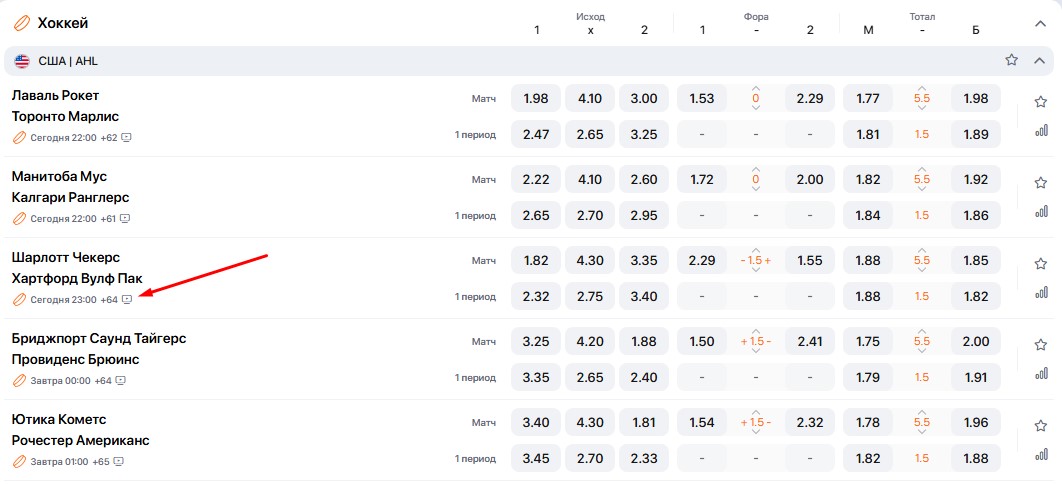Image resolution: width=1062 pixels, height=484 pixels.
Task: Add Лаваль Рокет match to favorites
Action: 1041,101
